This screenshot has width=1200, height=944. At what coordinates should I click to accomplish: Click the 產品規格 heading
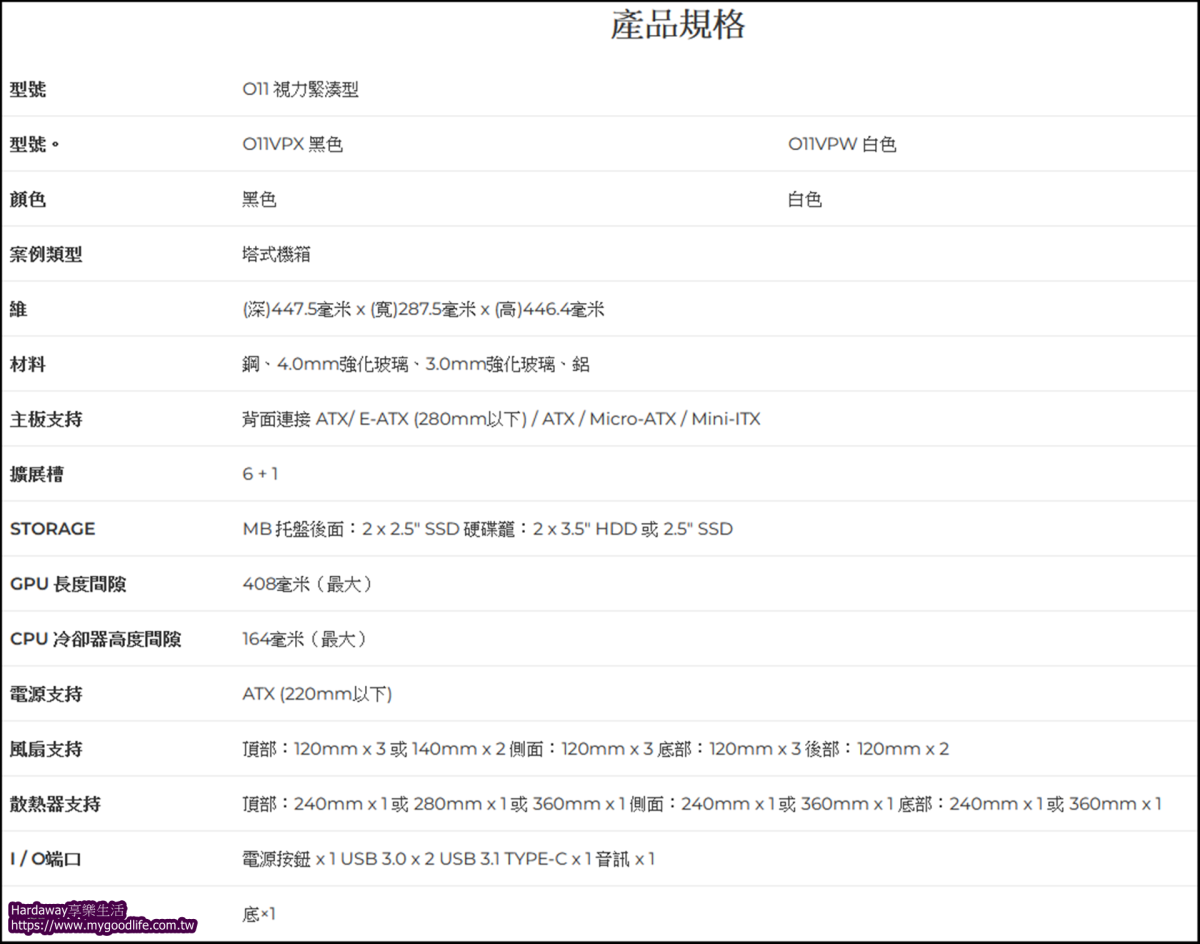pos(678,26)
